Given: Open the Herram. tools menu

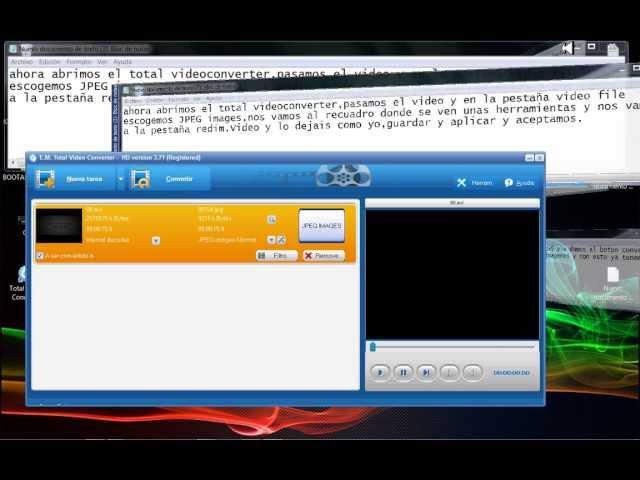Looking at the screenshot, I should (x=474, y=182).
